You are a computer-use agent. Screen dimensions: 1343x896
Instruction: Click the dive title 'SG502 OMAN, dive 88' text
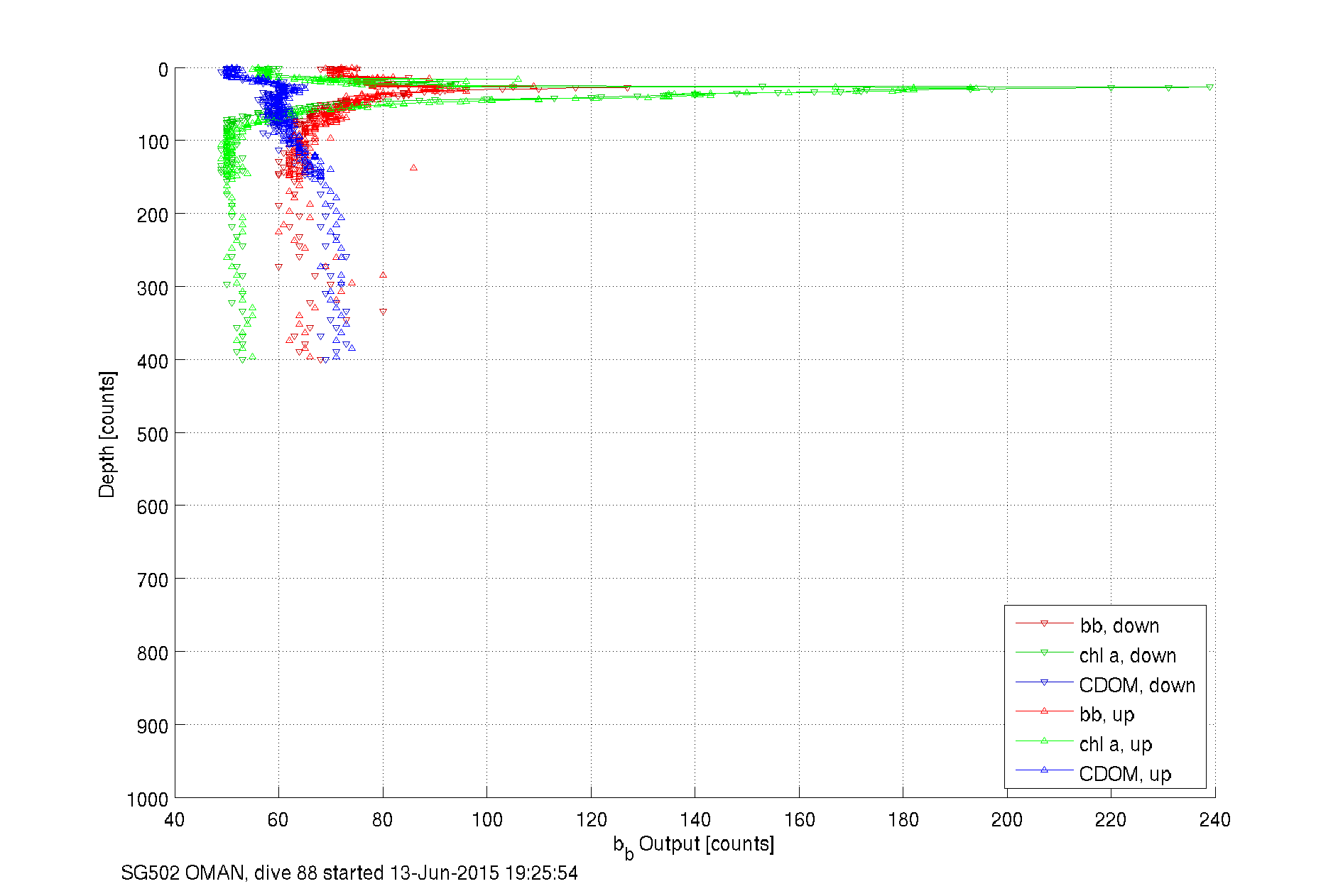(219, 873)
